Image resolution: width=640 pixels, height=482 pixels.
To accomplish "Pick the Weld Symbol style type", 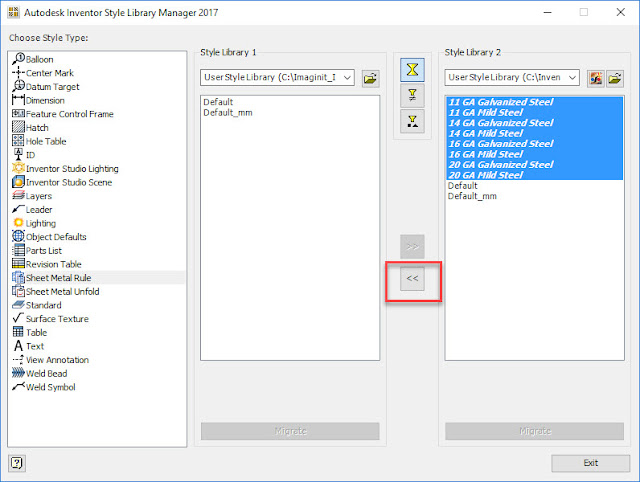I will click(x=44, y=387).
